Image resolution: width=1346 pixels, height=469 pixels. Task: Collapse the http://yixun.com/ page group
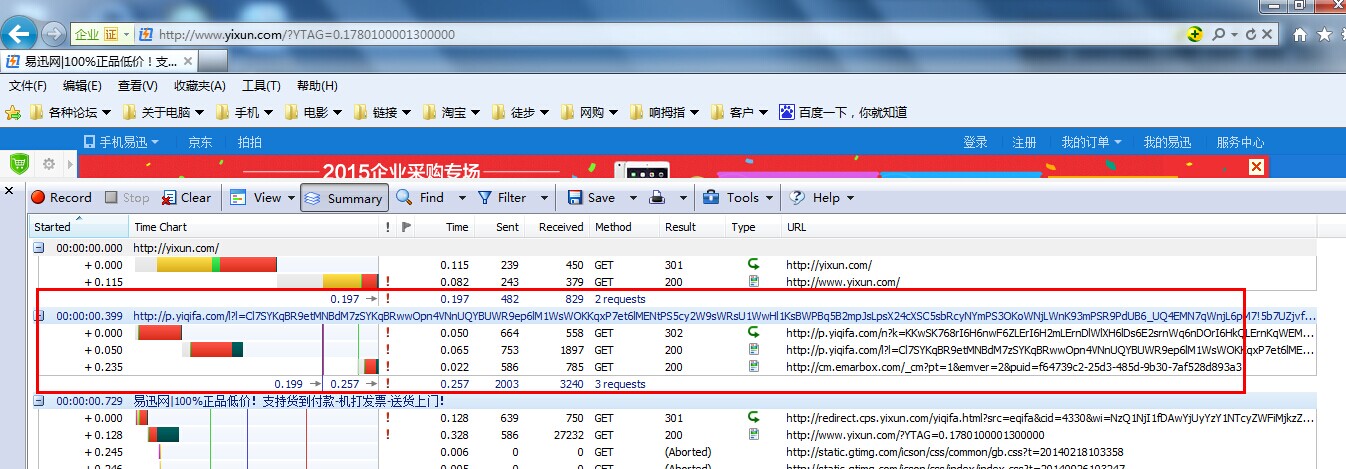pyautogui.click(x=38, y=247)
